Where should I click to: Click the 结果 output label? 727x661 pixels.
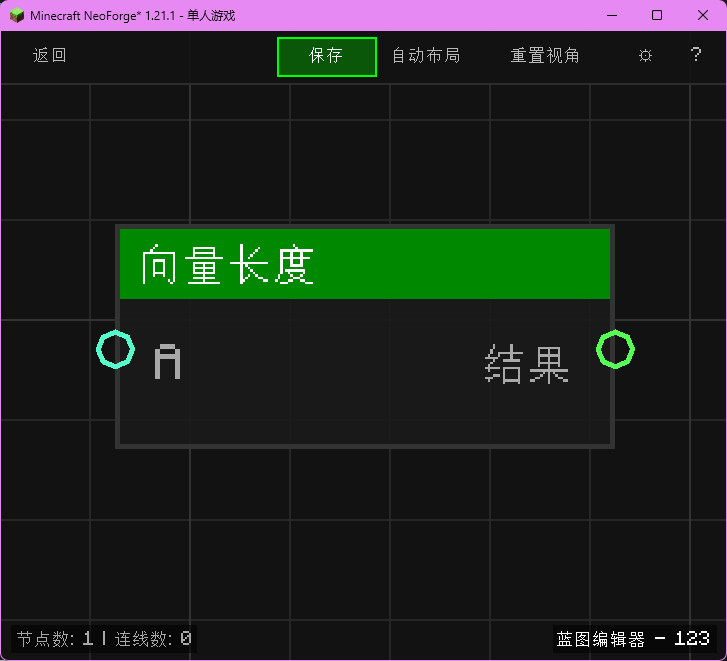pos(527,364)
